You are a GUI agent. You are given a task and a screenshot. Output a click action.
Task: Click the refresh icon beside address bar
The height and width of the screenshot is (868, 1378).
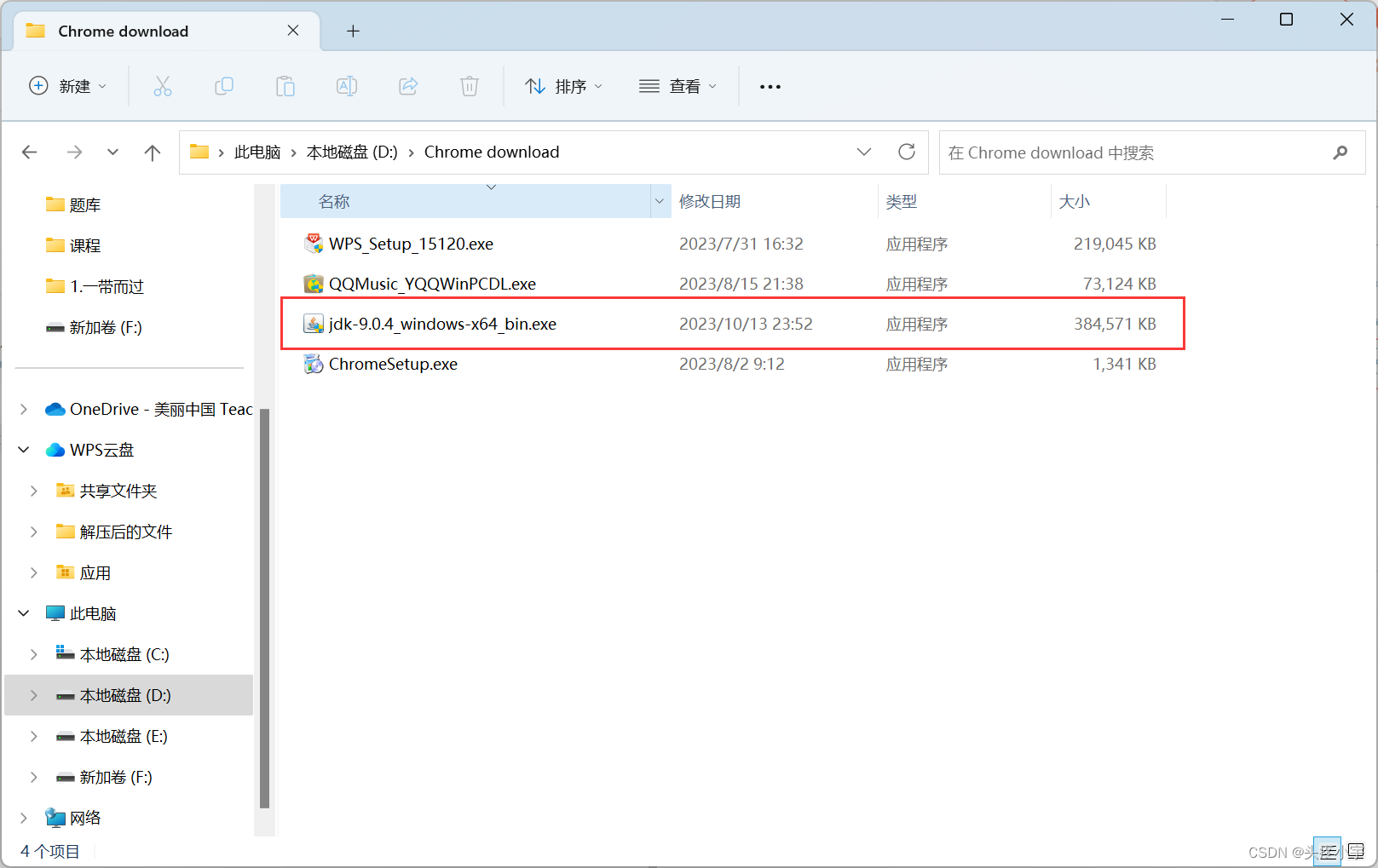click(x=907, y=152)
